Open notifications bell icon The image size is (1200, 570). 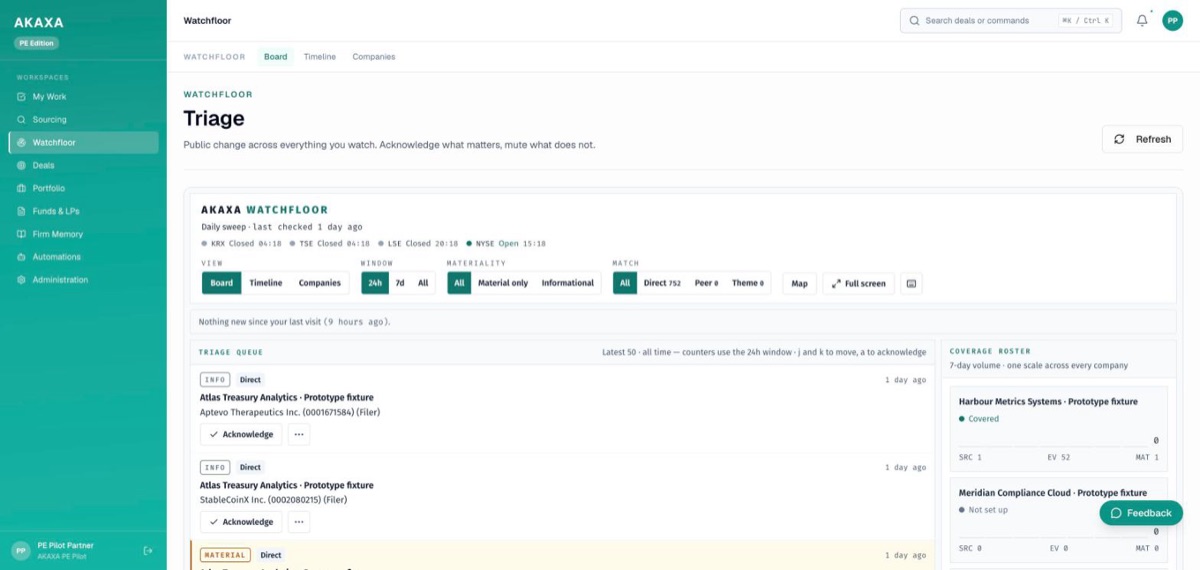tap(1142, 20)
